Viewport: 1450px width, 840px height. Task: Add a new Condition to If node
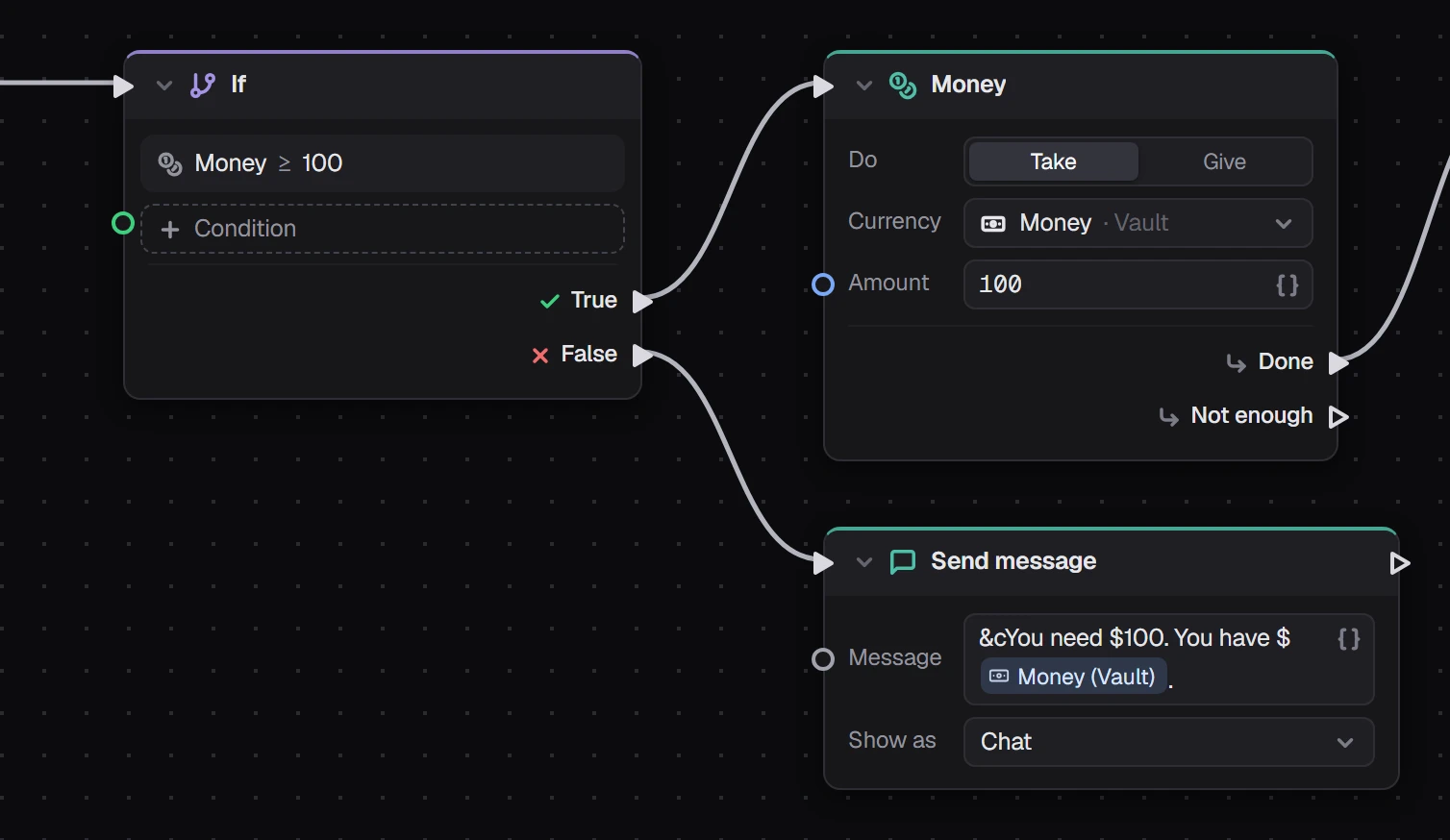click(383, 229)
